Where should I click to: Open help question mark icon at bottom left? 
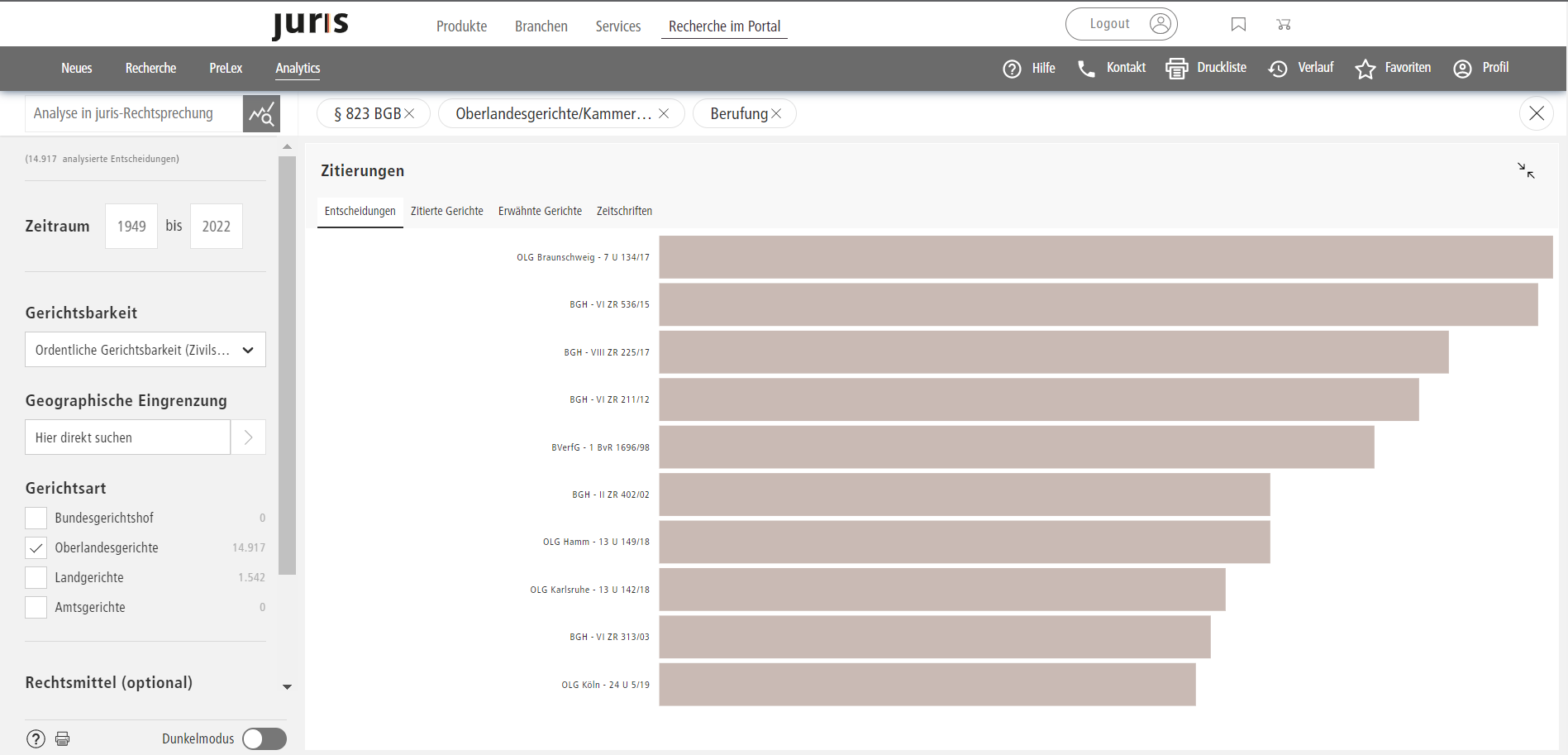coord(36,738)
